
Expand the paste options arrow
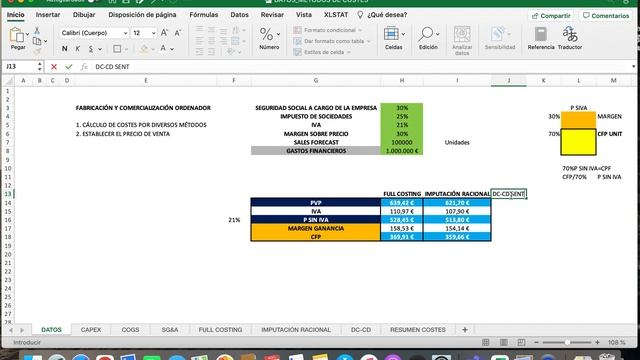point(27,34)
